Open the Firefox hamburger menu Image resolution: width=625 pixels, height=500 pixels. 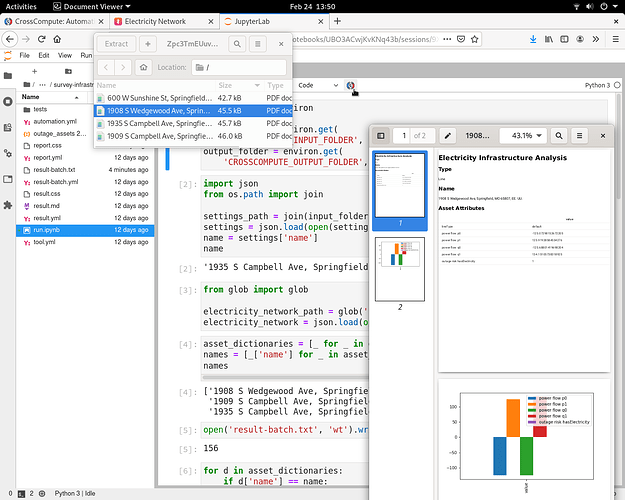coord(615,39)
